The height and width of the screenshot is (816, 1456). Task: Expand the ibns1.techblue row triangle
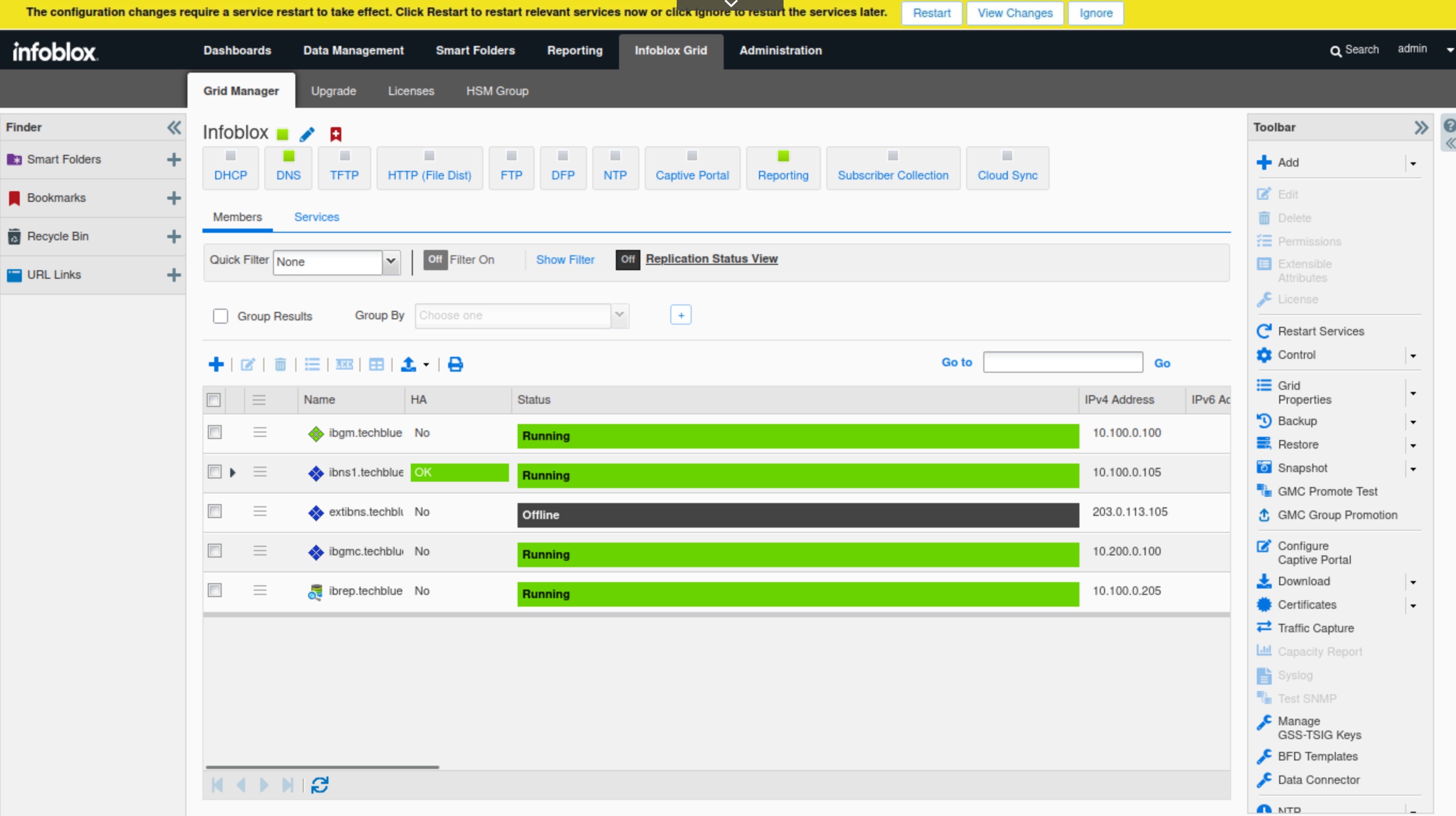pyautogui.click(x=232, y=473)
